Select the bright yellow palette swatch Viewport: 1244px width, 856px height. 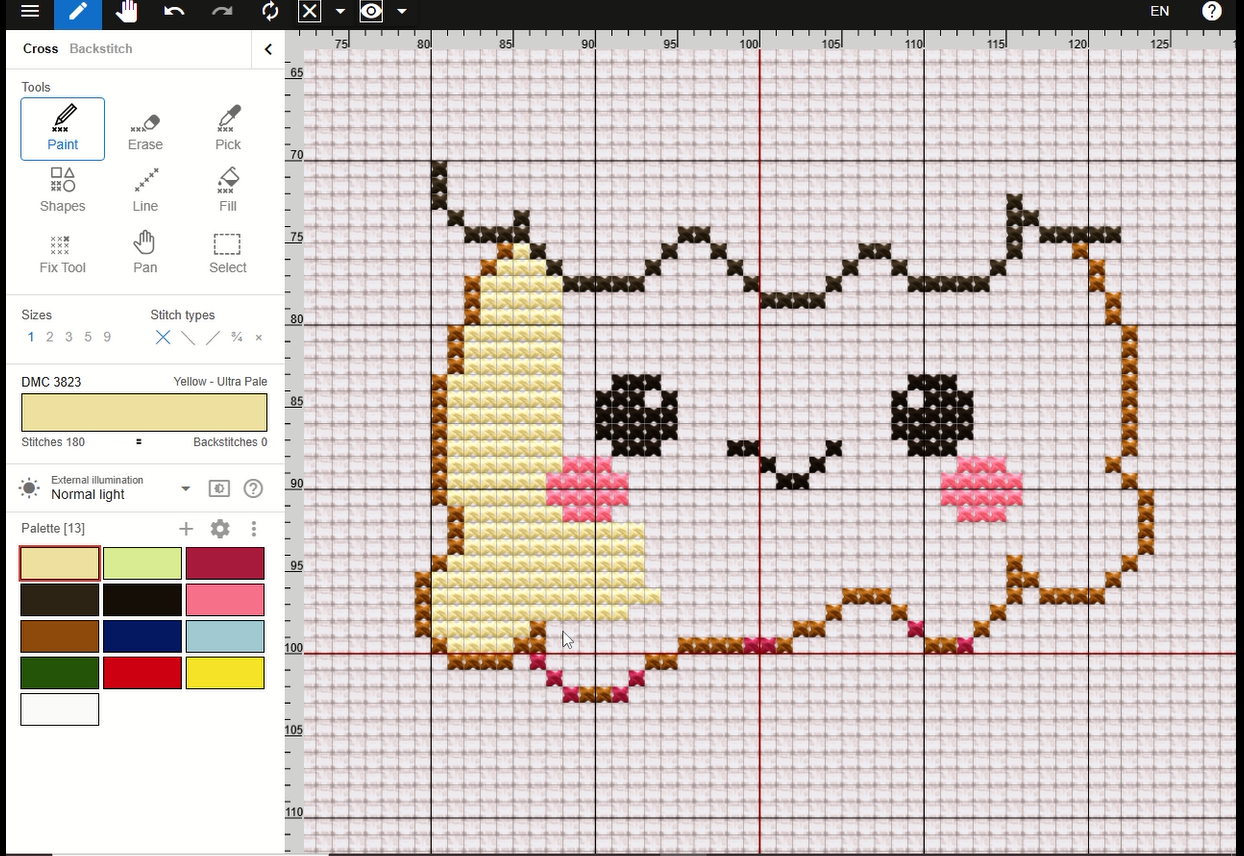coord(225,673)
